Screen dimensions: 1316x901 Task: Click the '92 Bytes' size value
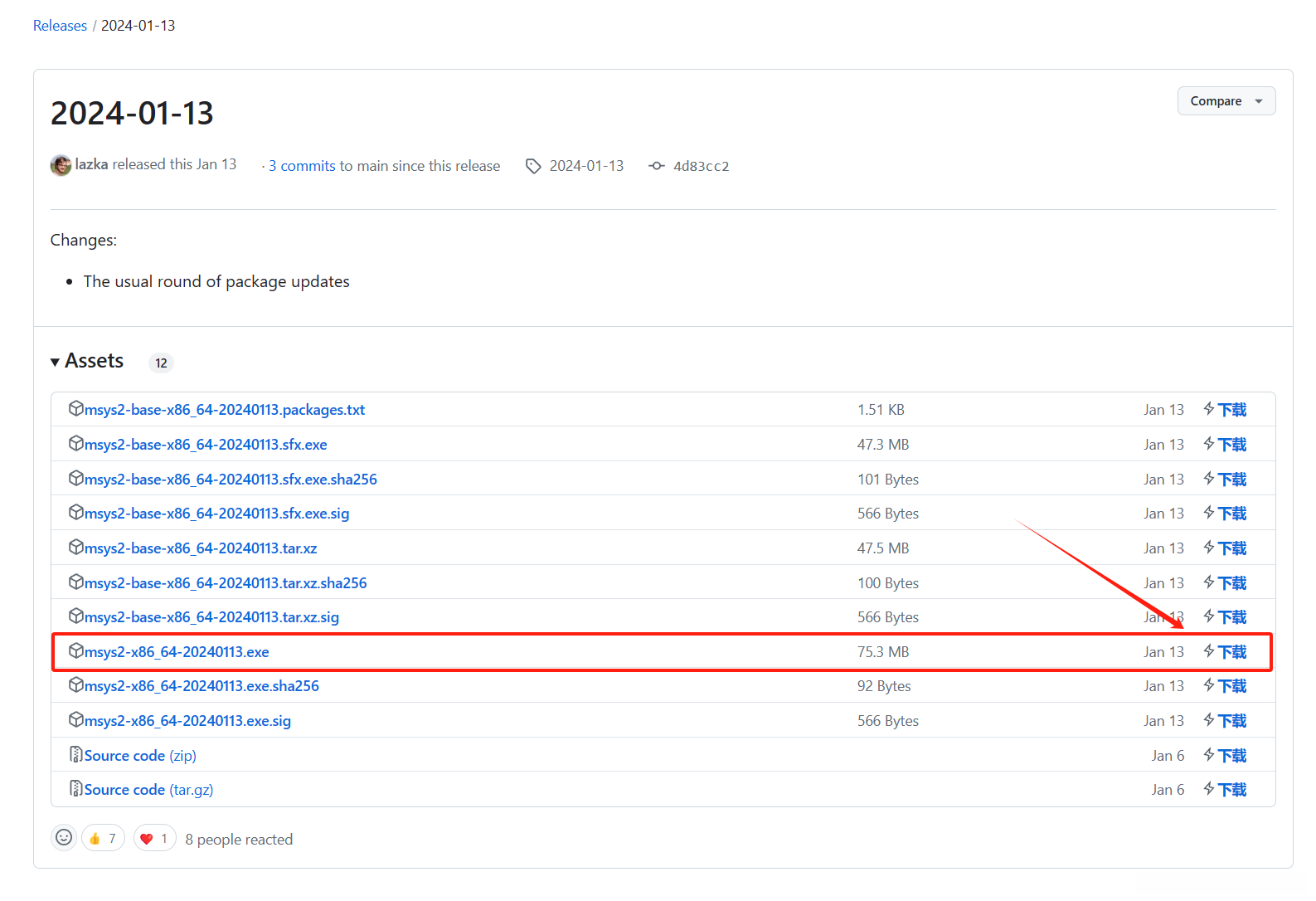pyautogui.click(x=884, y=686)
